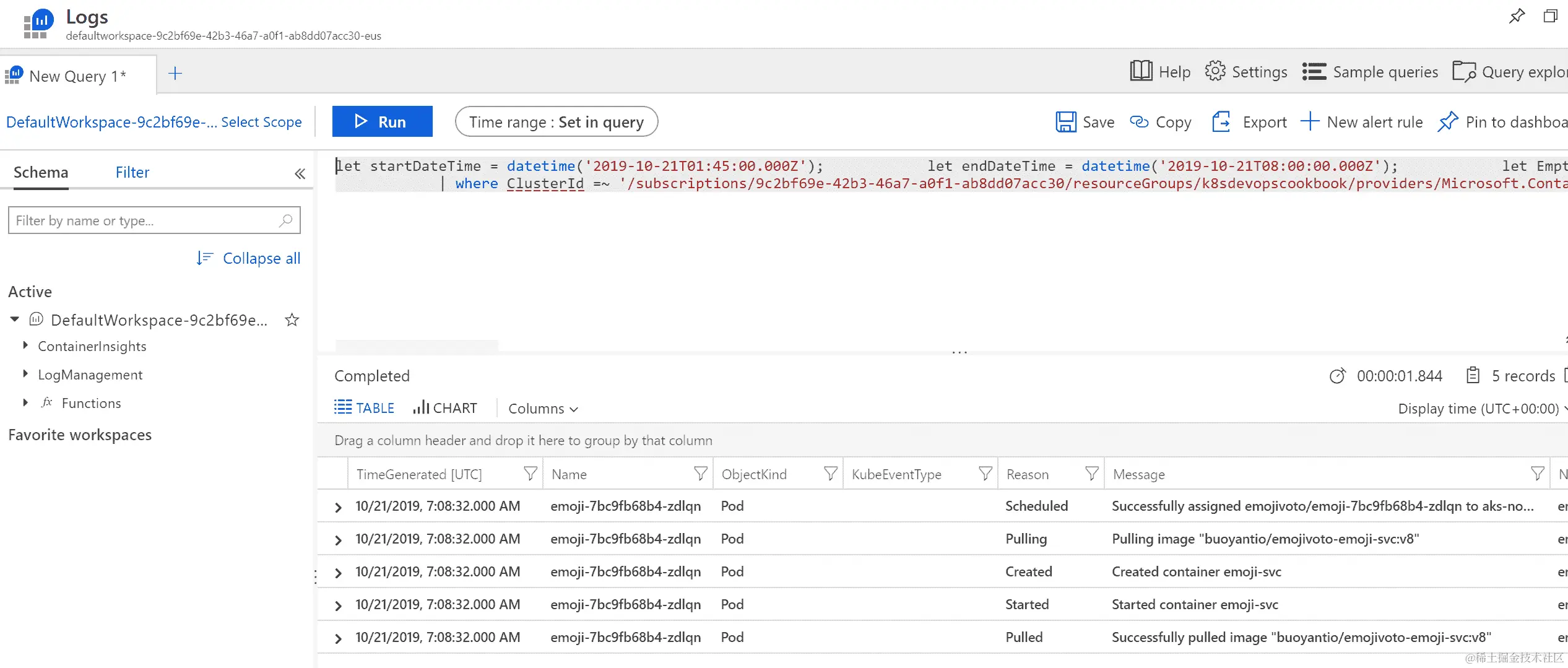Viewport: 1568px width, 668px height.
Task: Switch to the New Query 1 tab
Action: [x=78, y=75]
